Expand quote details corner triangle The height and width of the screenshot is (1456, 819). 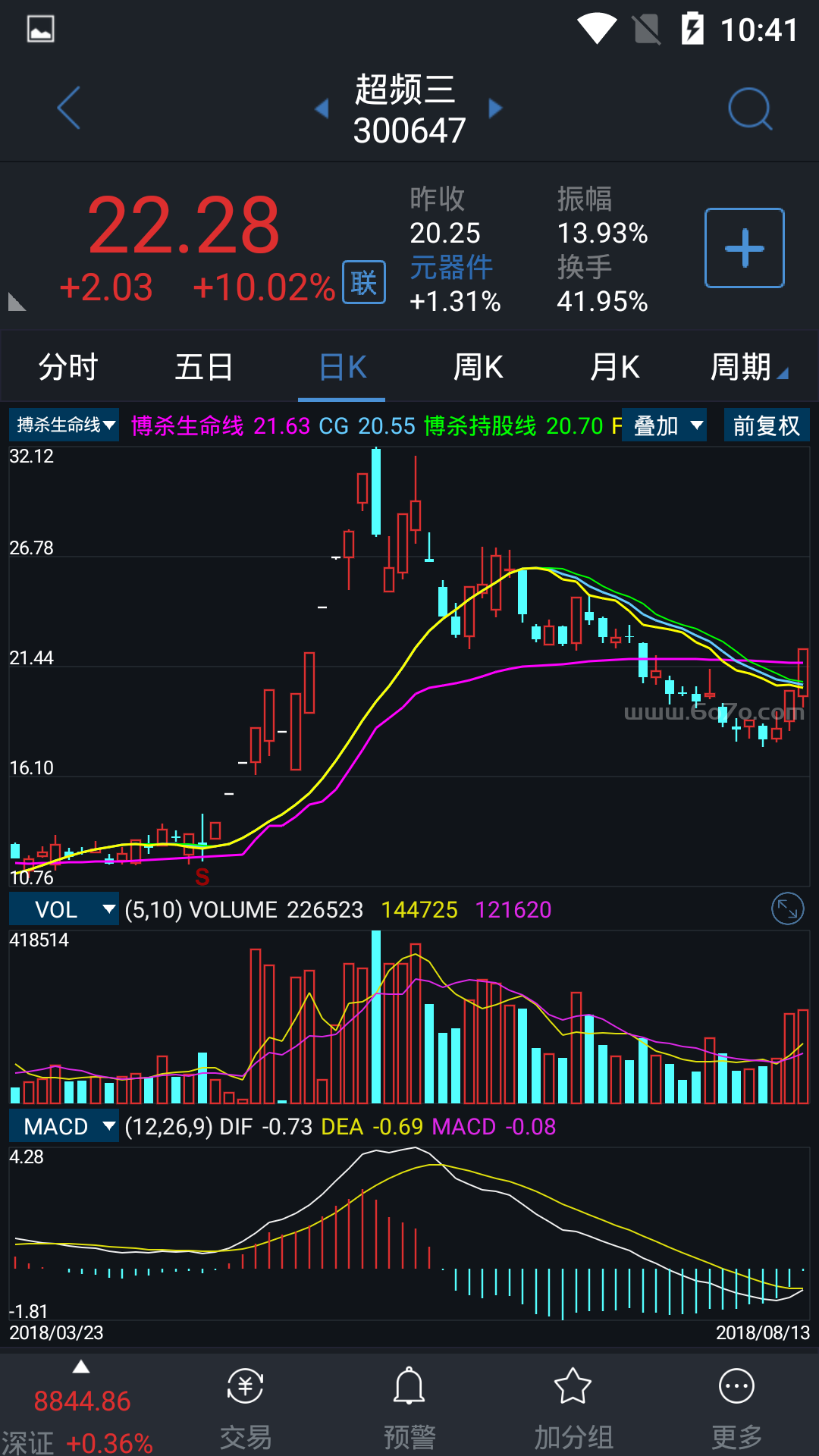point(17,302)
